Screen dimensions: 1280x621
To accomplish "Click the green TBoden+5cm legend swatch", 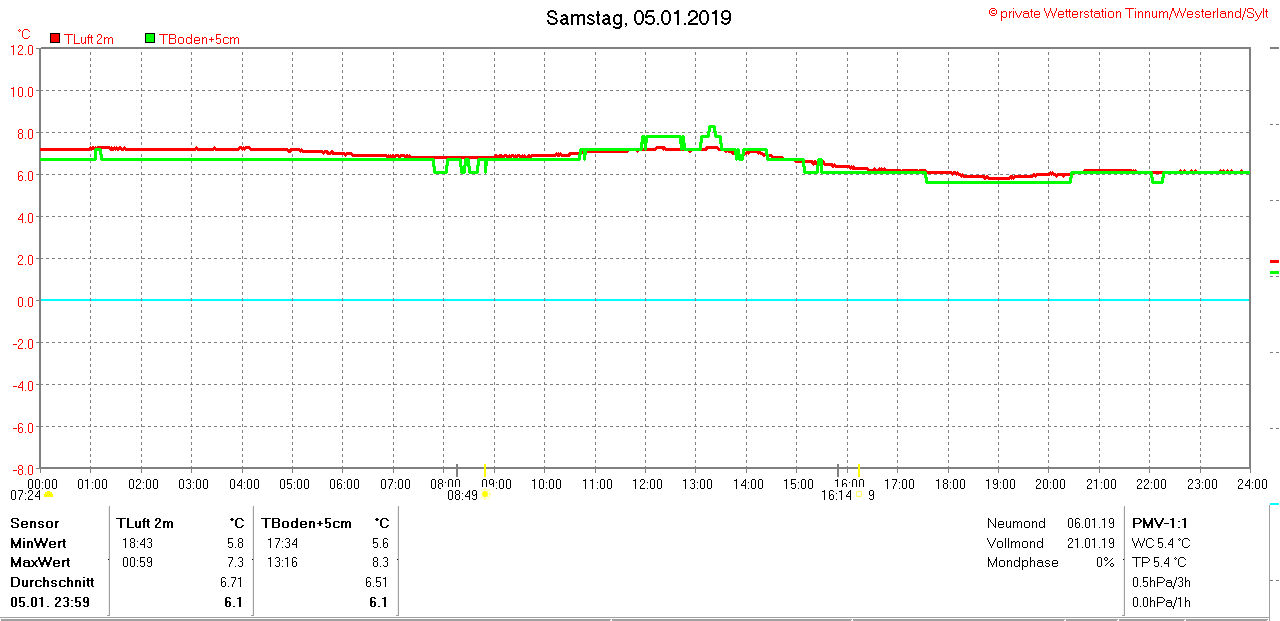I will click(151, 39).
